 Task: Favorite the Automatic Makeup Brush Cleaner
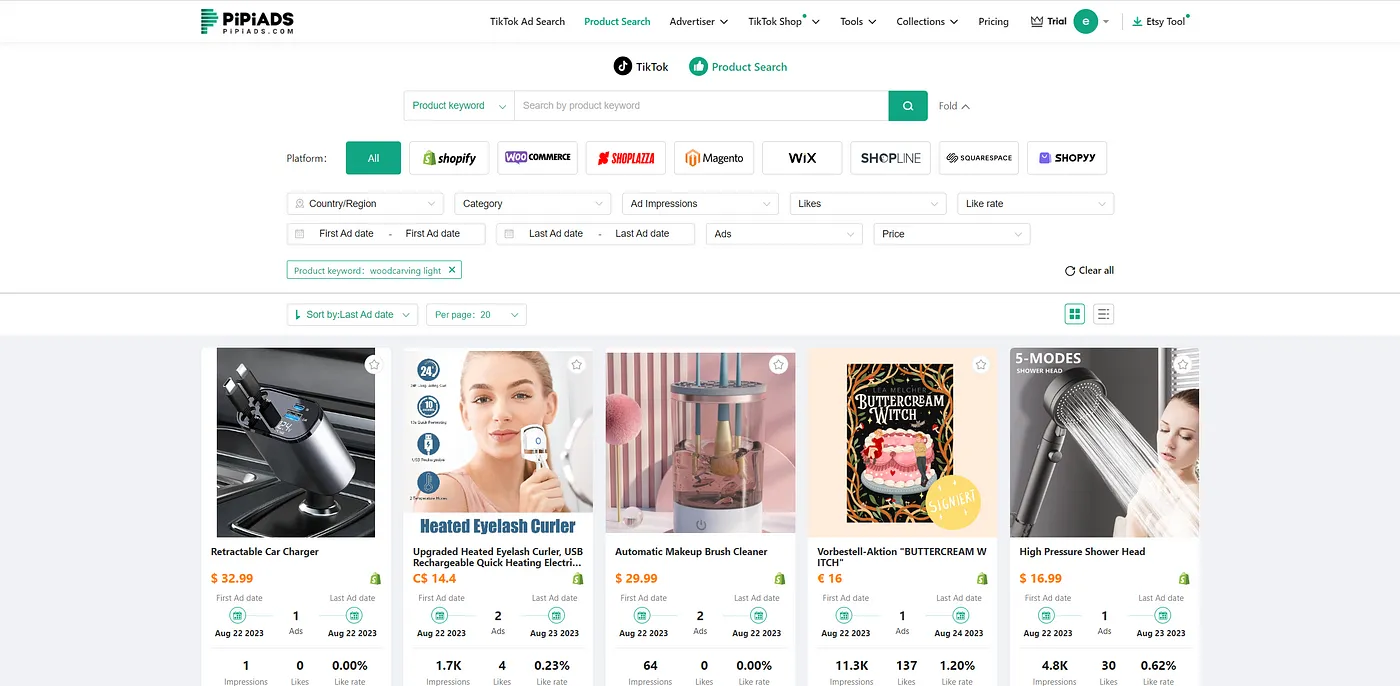point(779,365)
